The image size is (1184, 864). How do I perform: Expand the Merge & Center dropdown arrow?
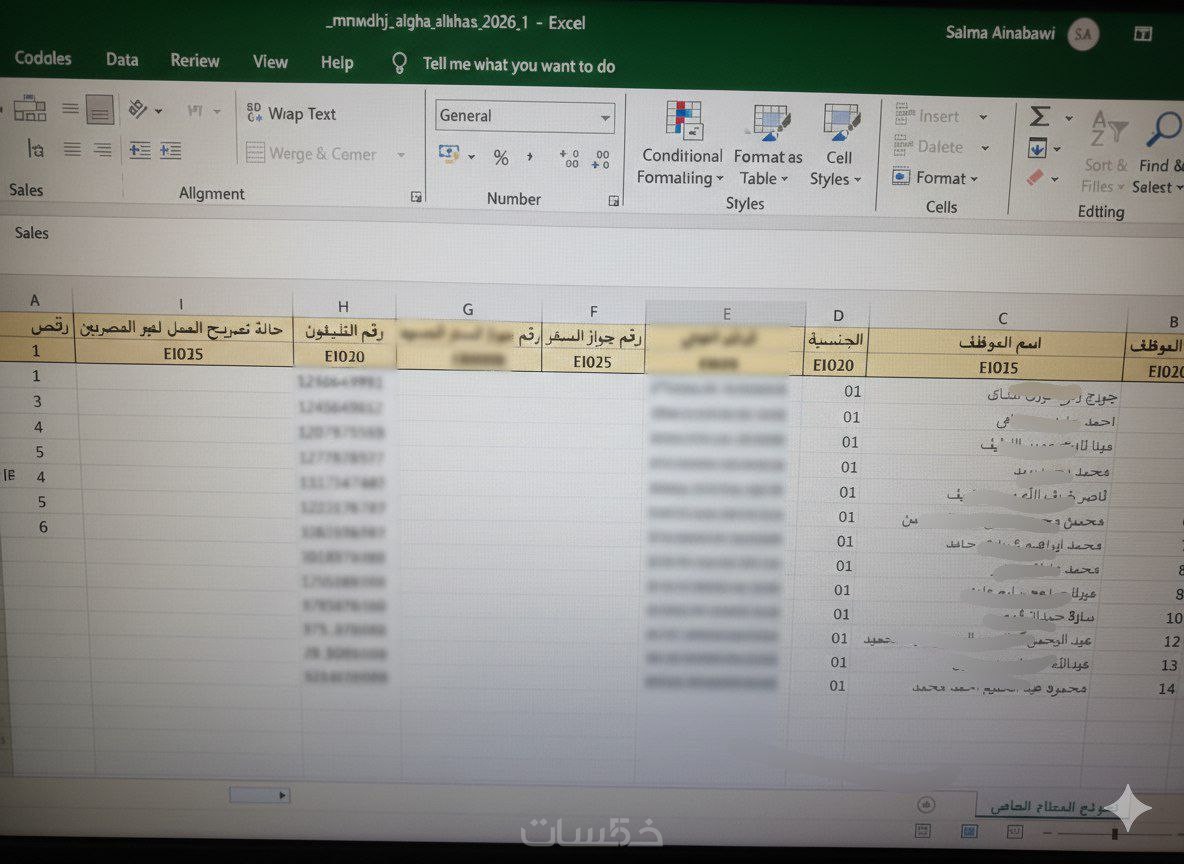pyautogui.click(x=401, y=155)
